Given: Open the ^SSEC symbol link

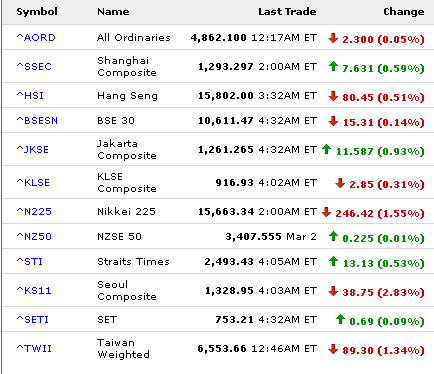Looking at the screenshot, I should (34, 66).
